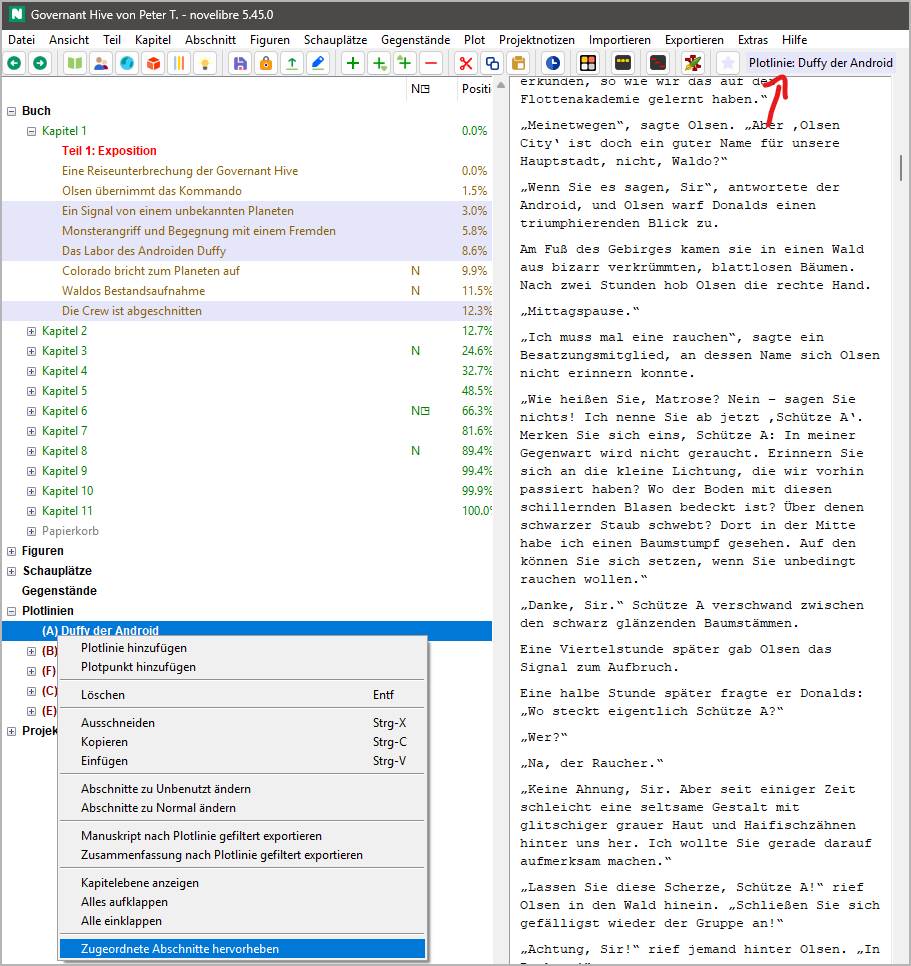Open the manuscript viewer book icon
The image size is (911, 966).
point(75,62)
